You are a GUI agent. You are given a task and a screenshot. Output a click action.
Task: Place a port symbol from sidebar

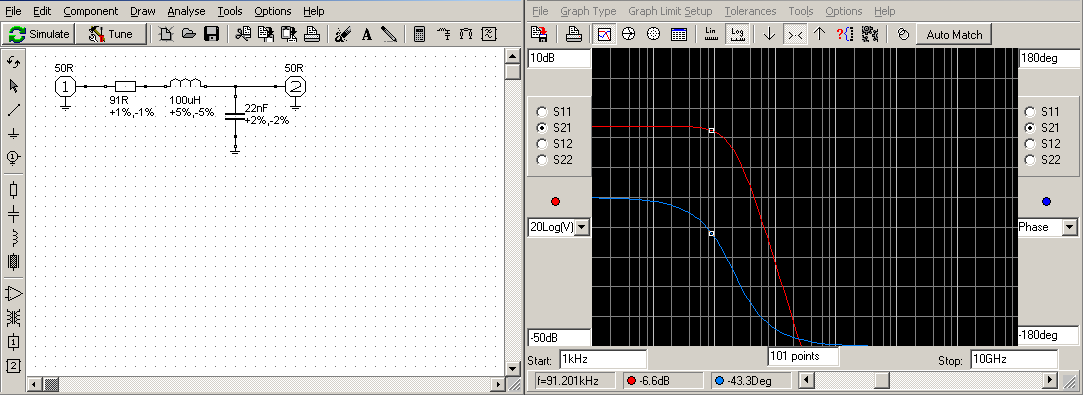[13, 158]
